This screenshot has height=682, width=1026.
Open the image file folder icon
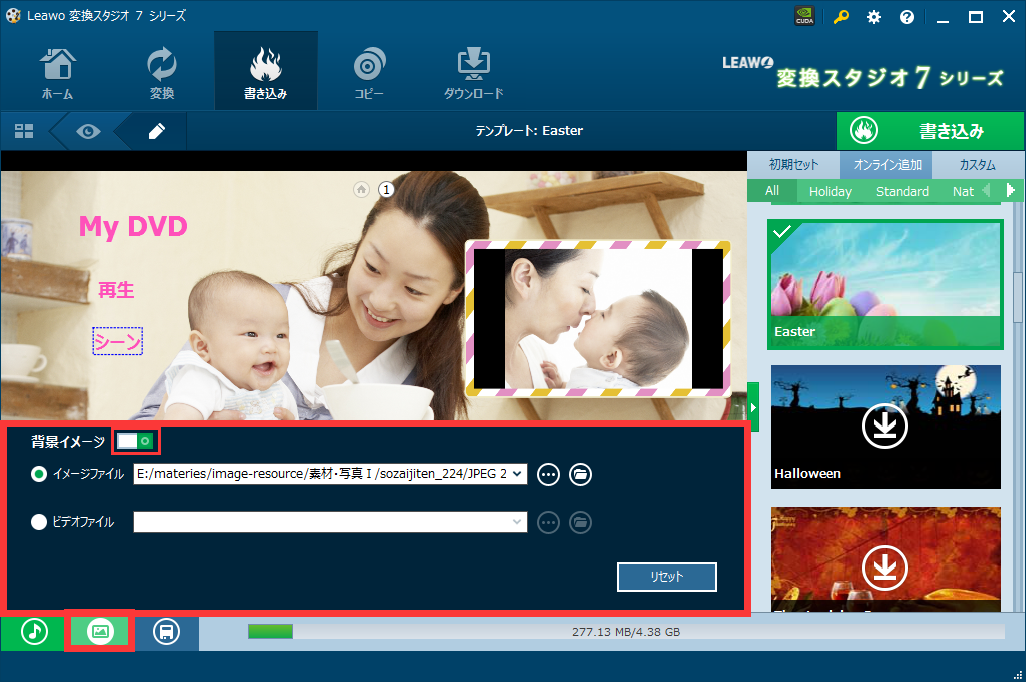click(x=580, y=475)
